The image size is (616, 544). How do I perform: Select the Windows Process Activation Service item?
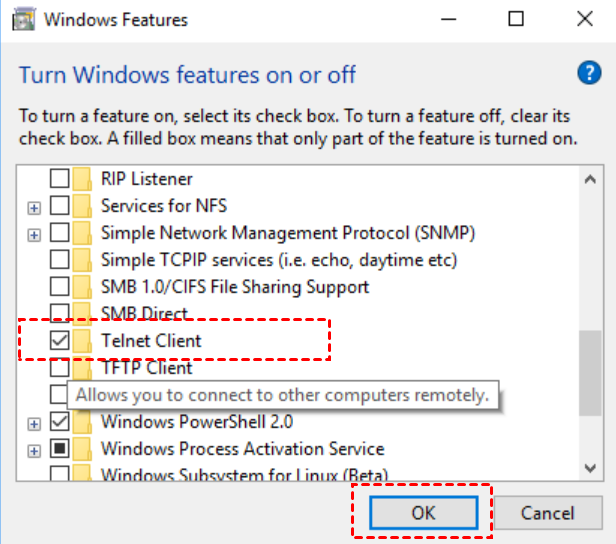click(242, 449)
